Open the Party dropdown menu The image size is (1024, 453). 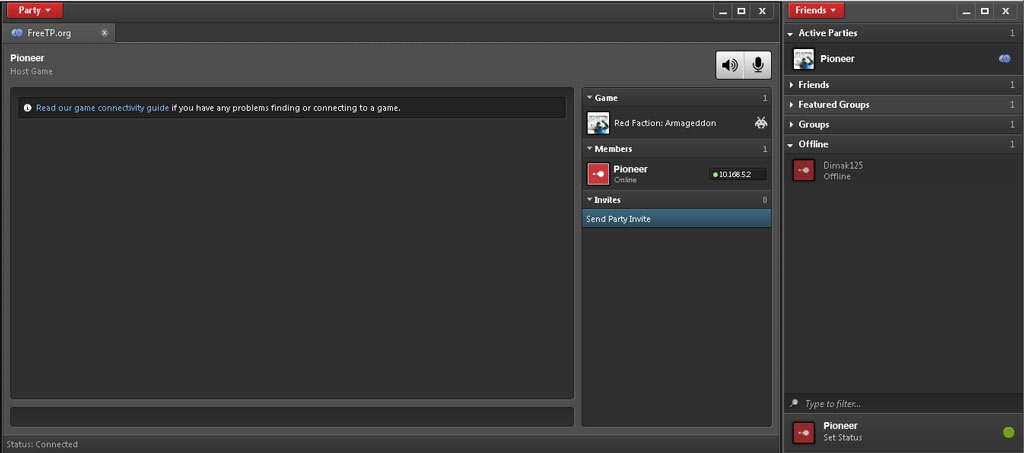click(35, 10)
